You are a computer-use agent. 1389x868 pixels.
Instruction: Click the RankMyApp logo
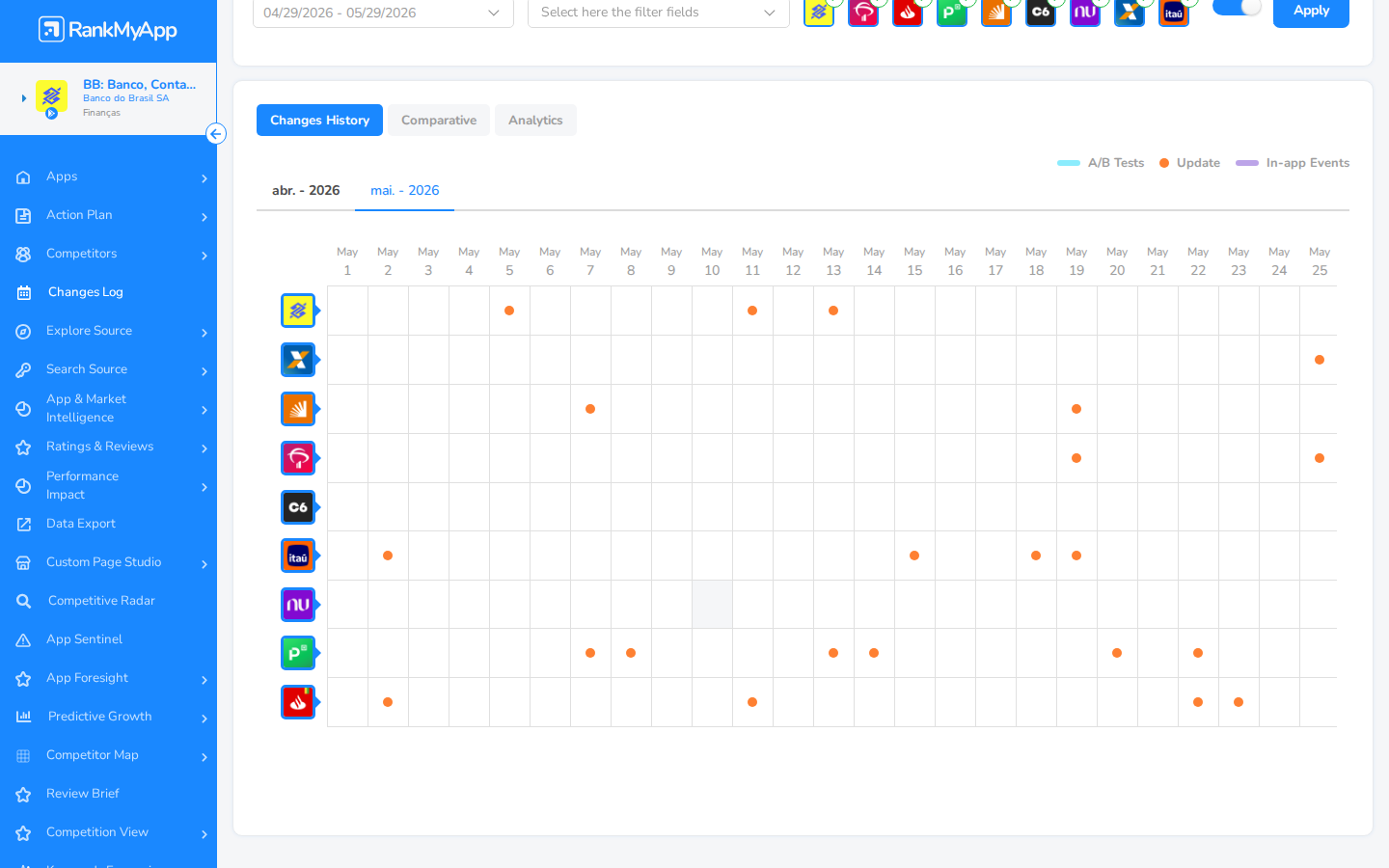[108, 30]
